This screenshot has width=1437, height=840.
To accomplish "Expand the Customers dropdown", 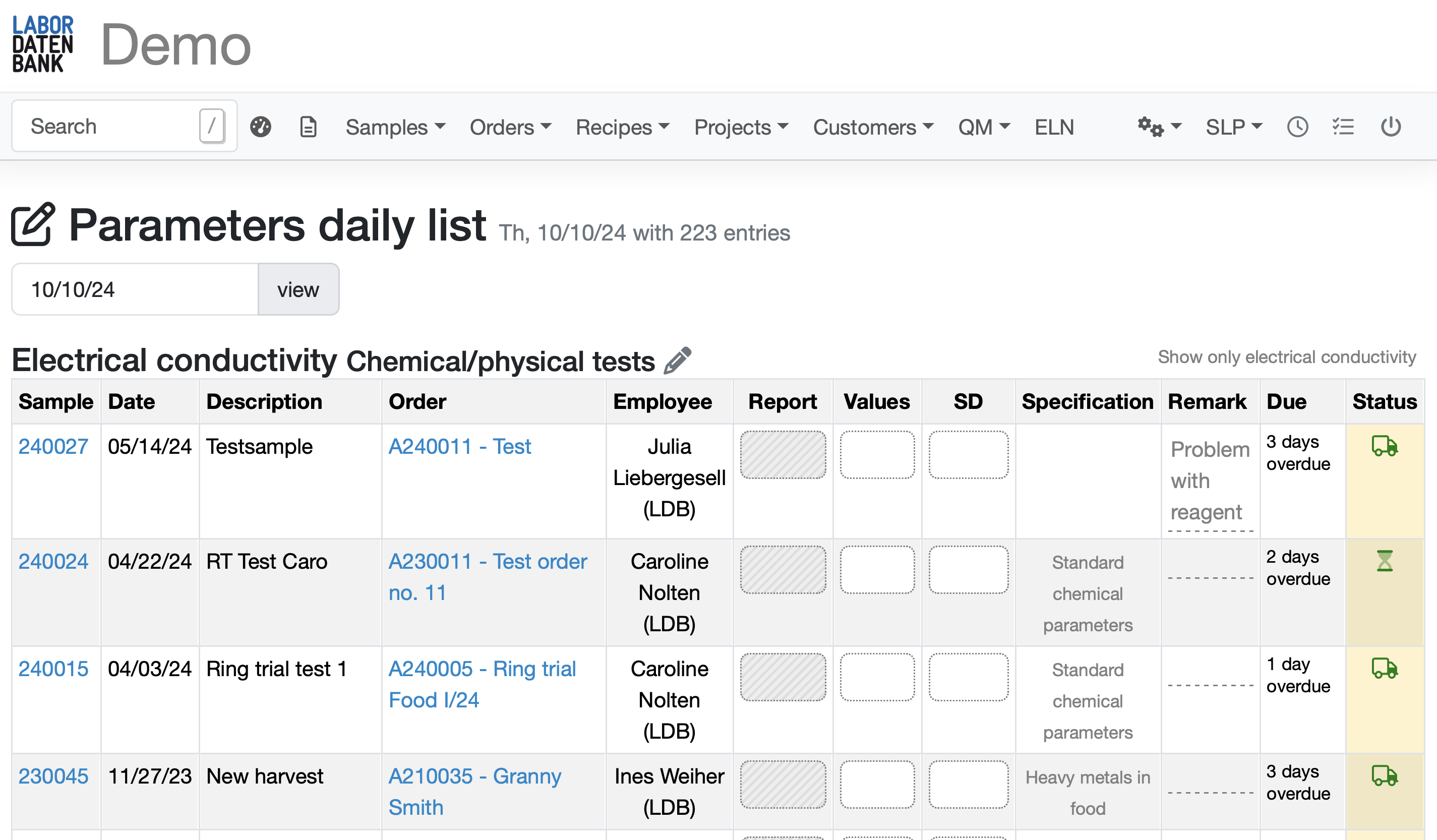I will pyautogui.click(x=873, y=128).
